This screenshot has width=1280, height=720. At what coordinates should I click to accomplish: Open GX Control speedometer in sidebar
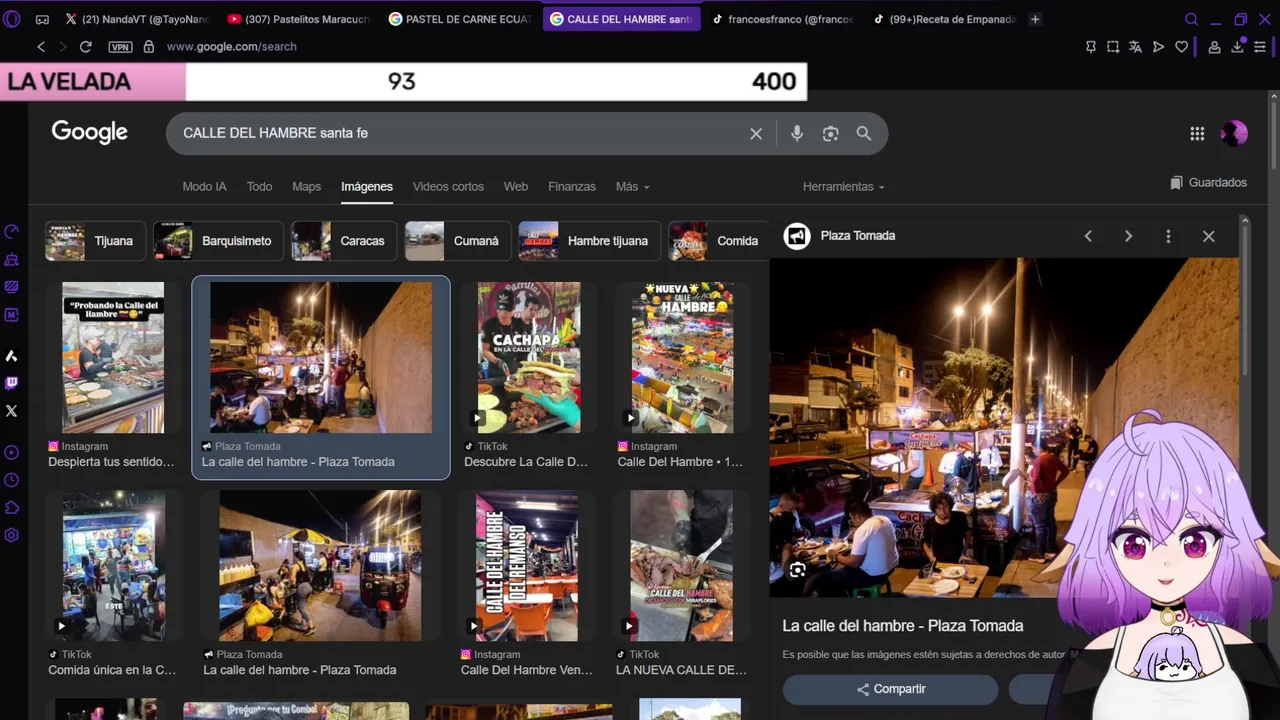pos(12,232)
